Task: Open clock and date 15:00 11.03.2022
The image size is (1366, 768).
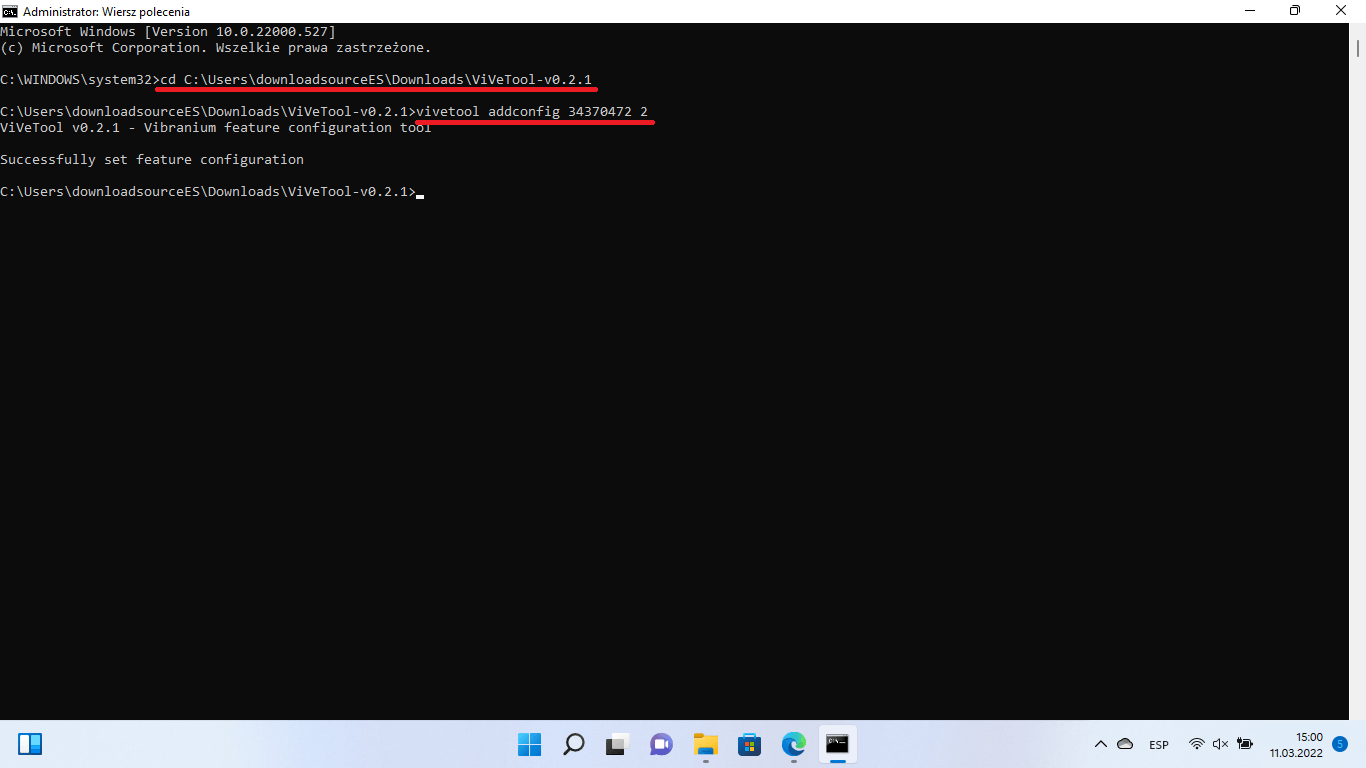Action: (1297, 745)
